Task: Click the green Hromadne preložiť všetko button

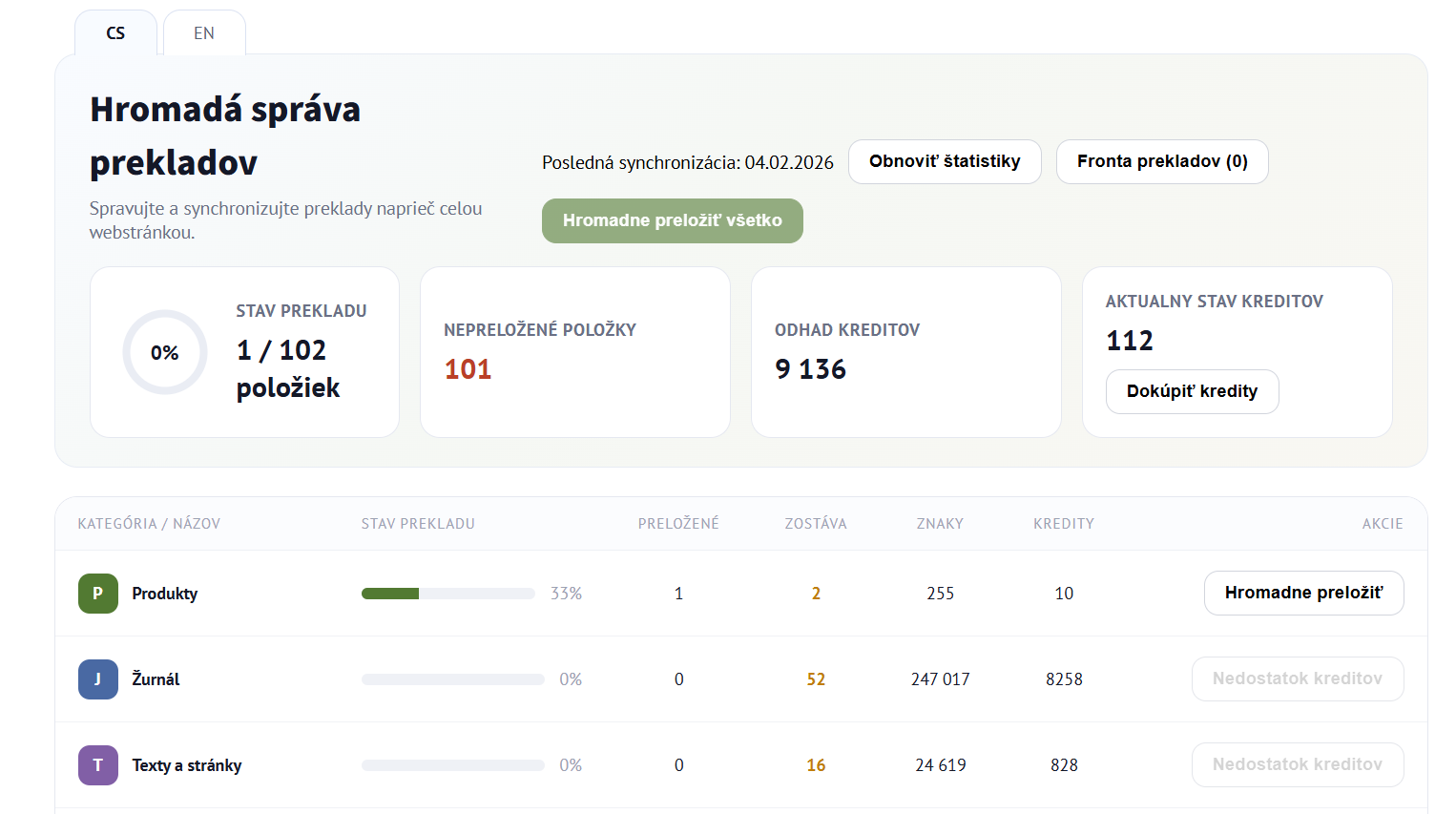Action: pos(672,220)
